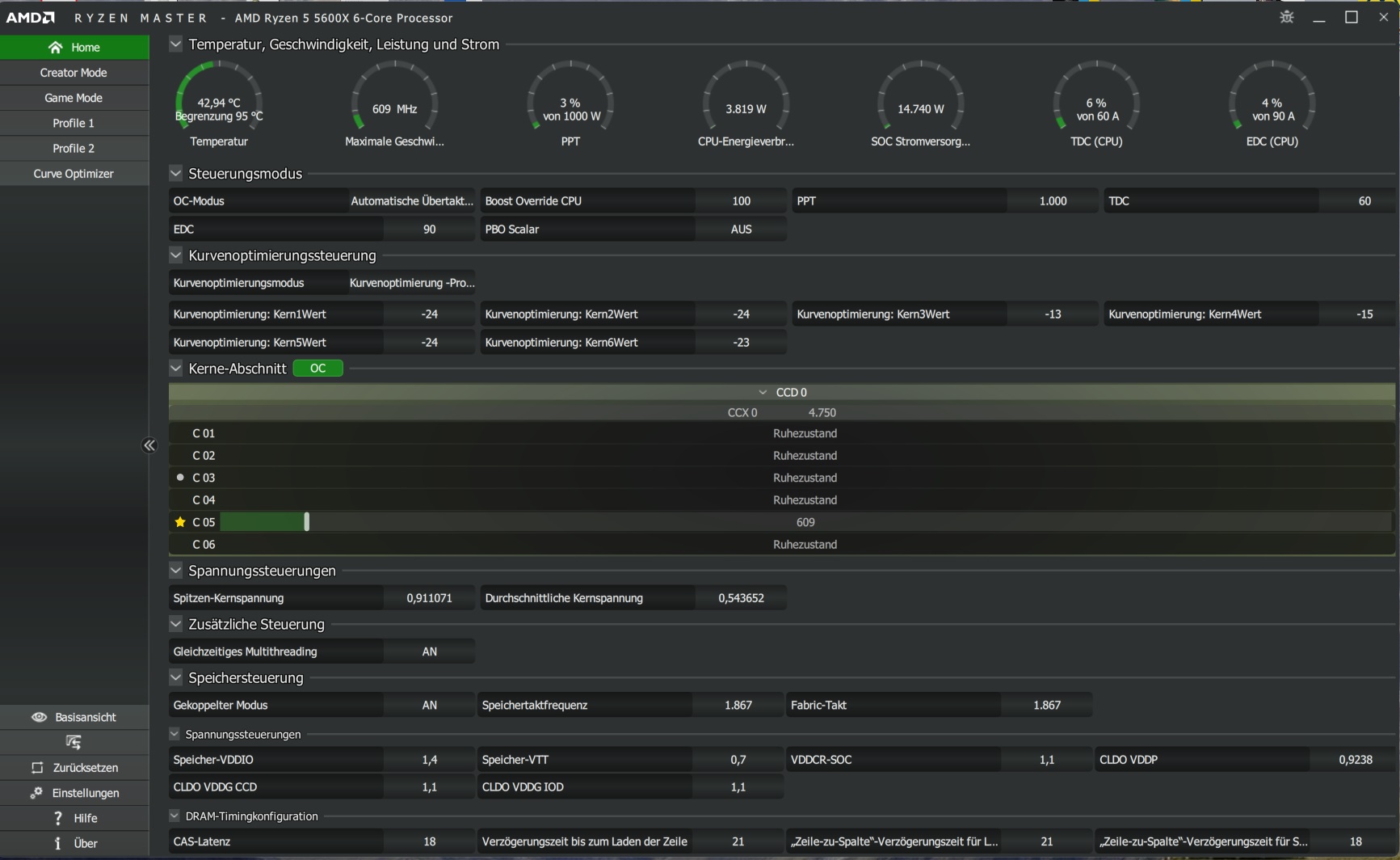
Task: Click the Gekoppelter Modus value AN
Action: tap(429, 705)
